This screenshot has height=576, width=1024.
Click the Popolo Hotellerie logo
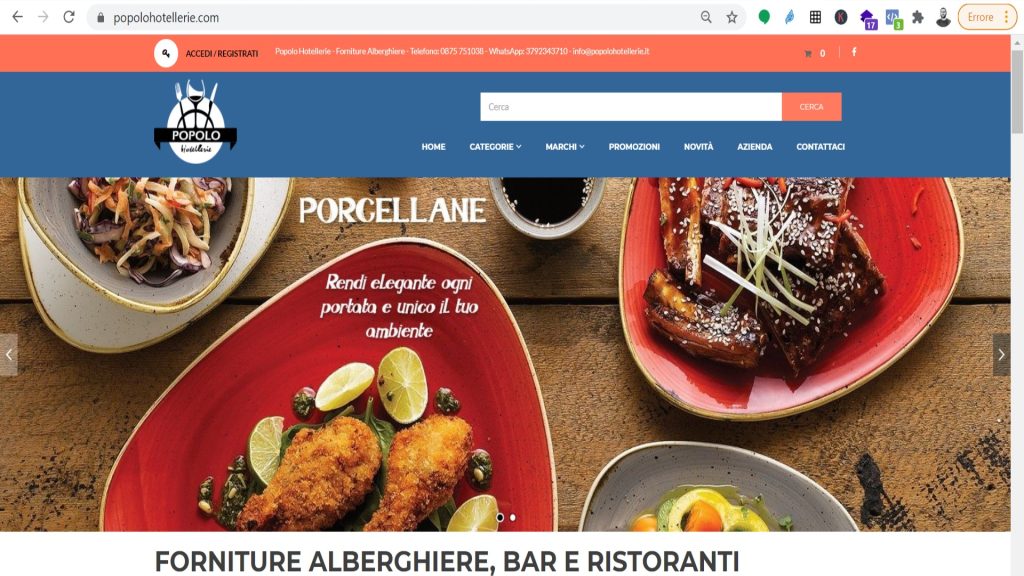(195, 121)
